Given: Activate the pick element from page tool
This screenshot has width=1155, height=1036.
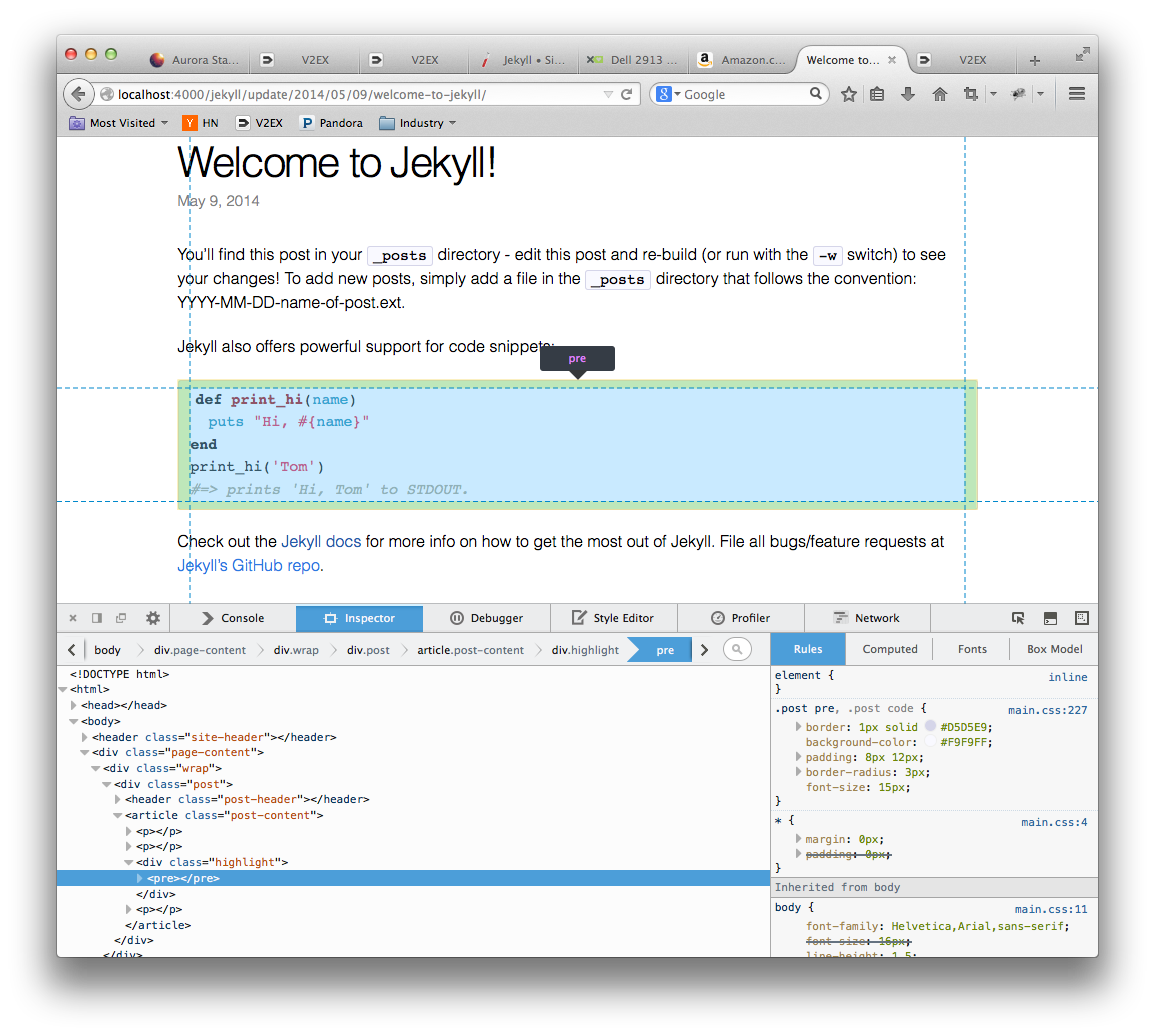Looking at the screenshot, I should 1018,618.
